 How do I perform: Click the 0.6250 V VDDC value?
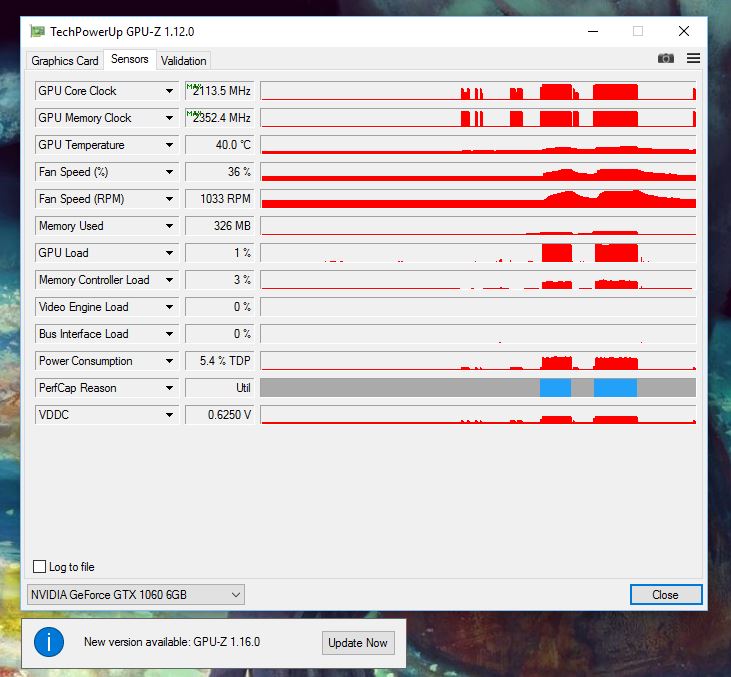pyautogui.click(x=220, y=415)
